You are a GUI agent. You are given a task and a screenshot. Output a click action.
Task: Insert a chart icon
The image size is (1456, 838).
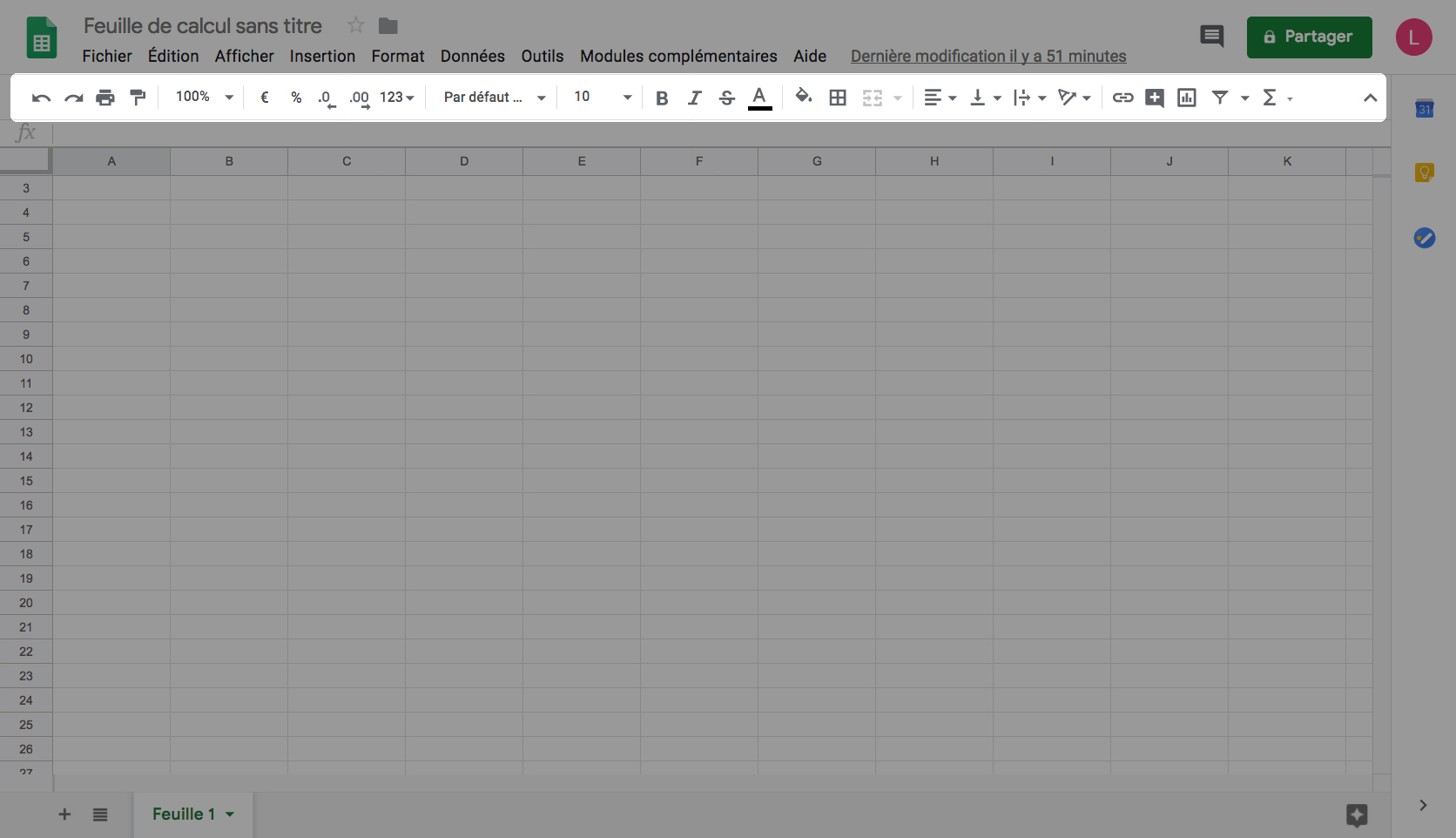(1187, 98)
